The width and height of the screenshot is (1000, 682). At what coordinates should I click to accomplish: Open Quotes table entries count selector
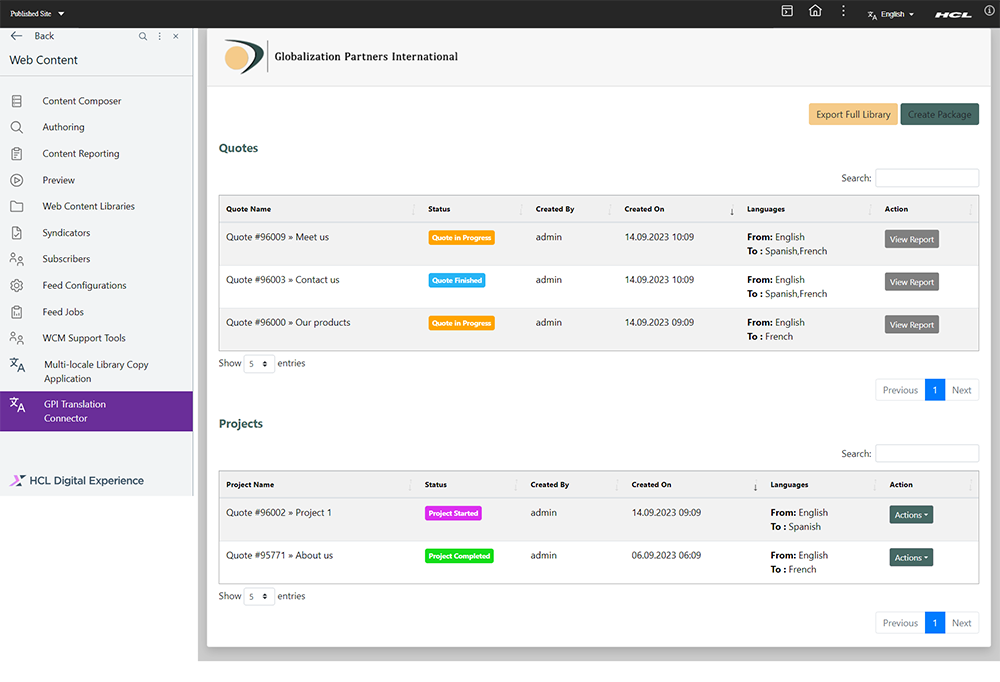point(259,364)
